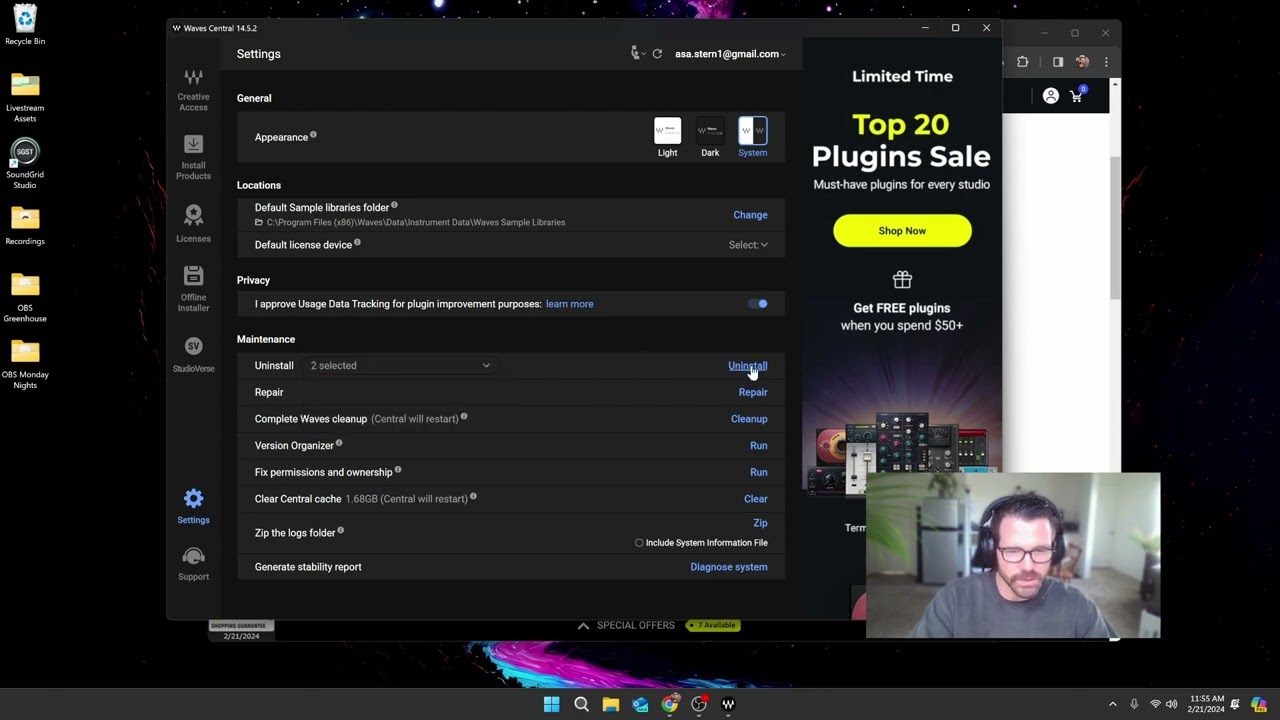Run Fix permissions and ownership
The image size is (1280, 720).
(x=759, y=472)
